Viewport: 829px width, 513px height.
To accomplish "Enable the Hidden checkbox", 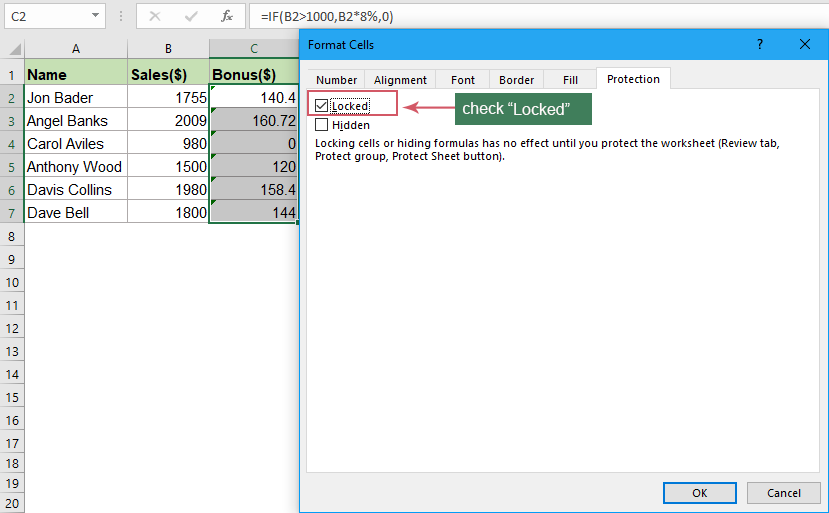I will (321, 125).
